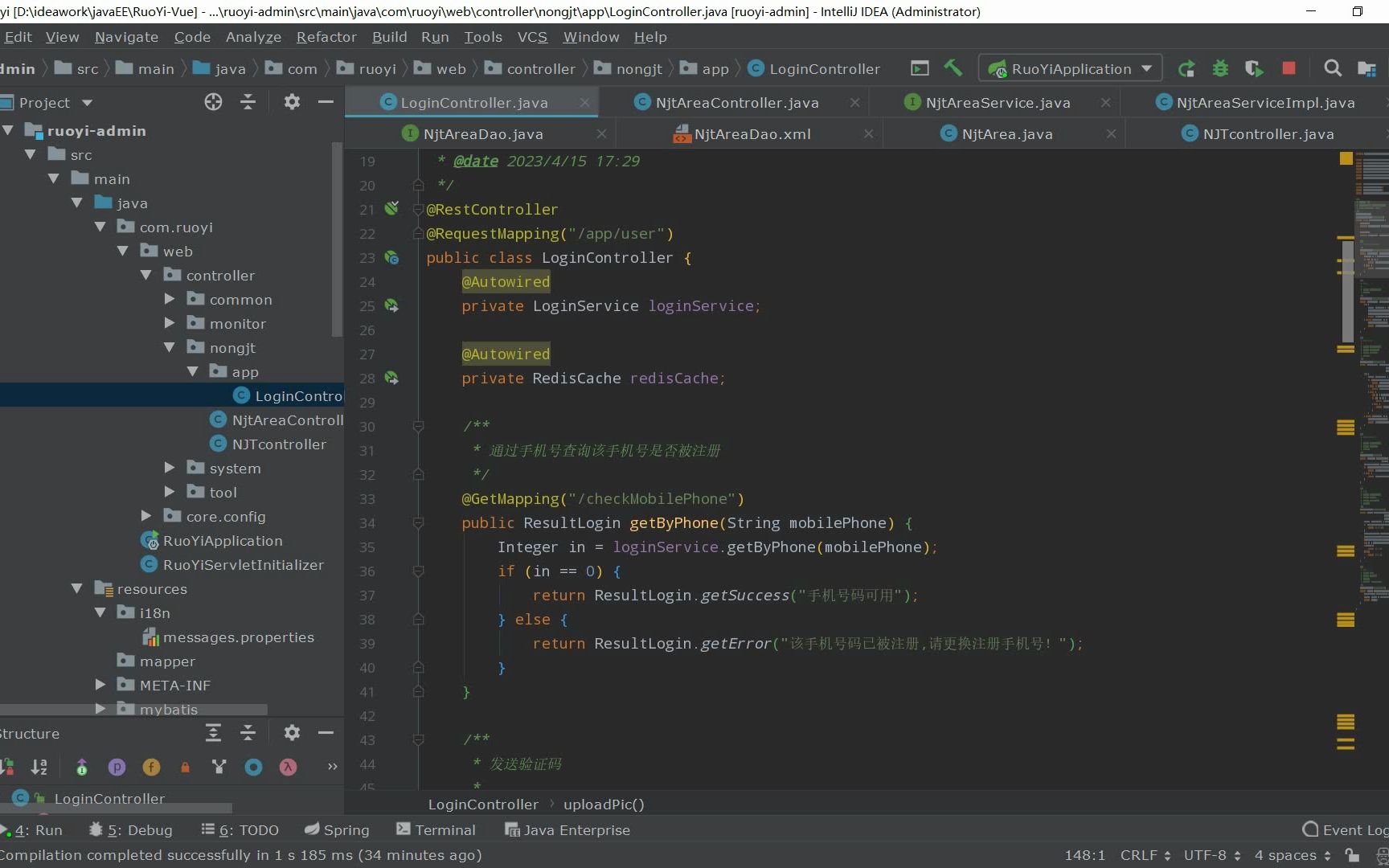Toggle sort by visibility in Structure panel
The image size is (1389, 868).
[6, 767]
